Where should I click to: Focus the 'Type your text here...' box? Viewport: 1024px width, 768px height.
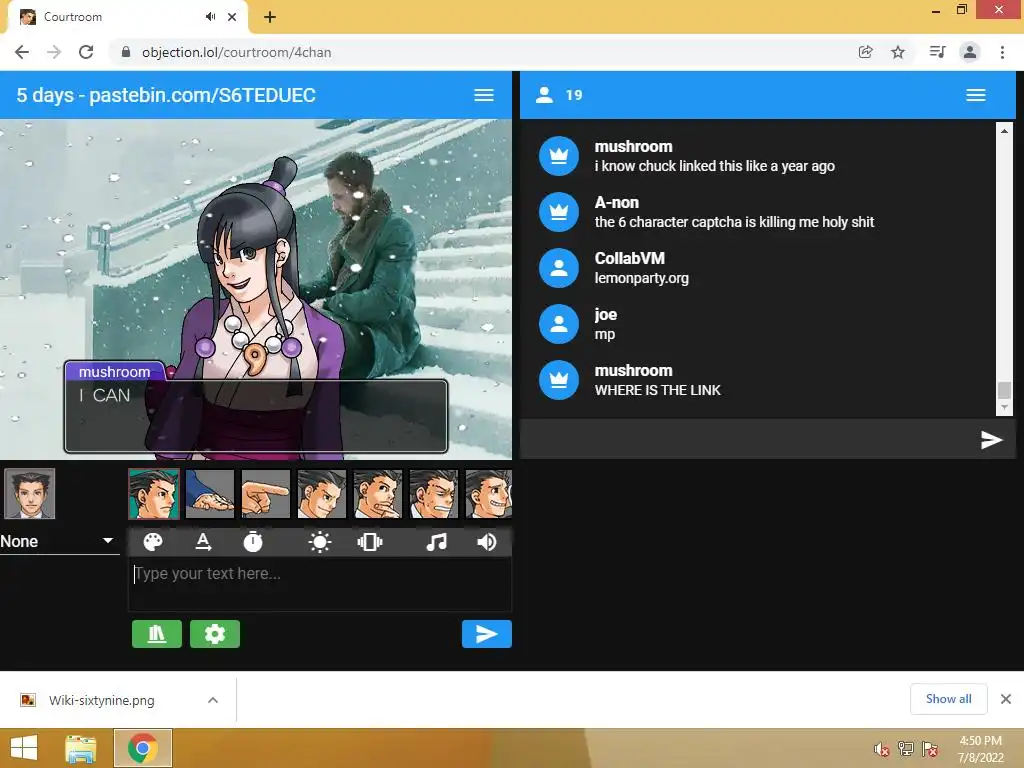319,584
